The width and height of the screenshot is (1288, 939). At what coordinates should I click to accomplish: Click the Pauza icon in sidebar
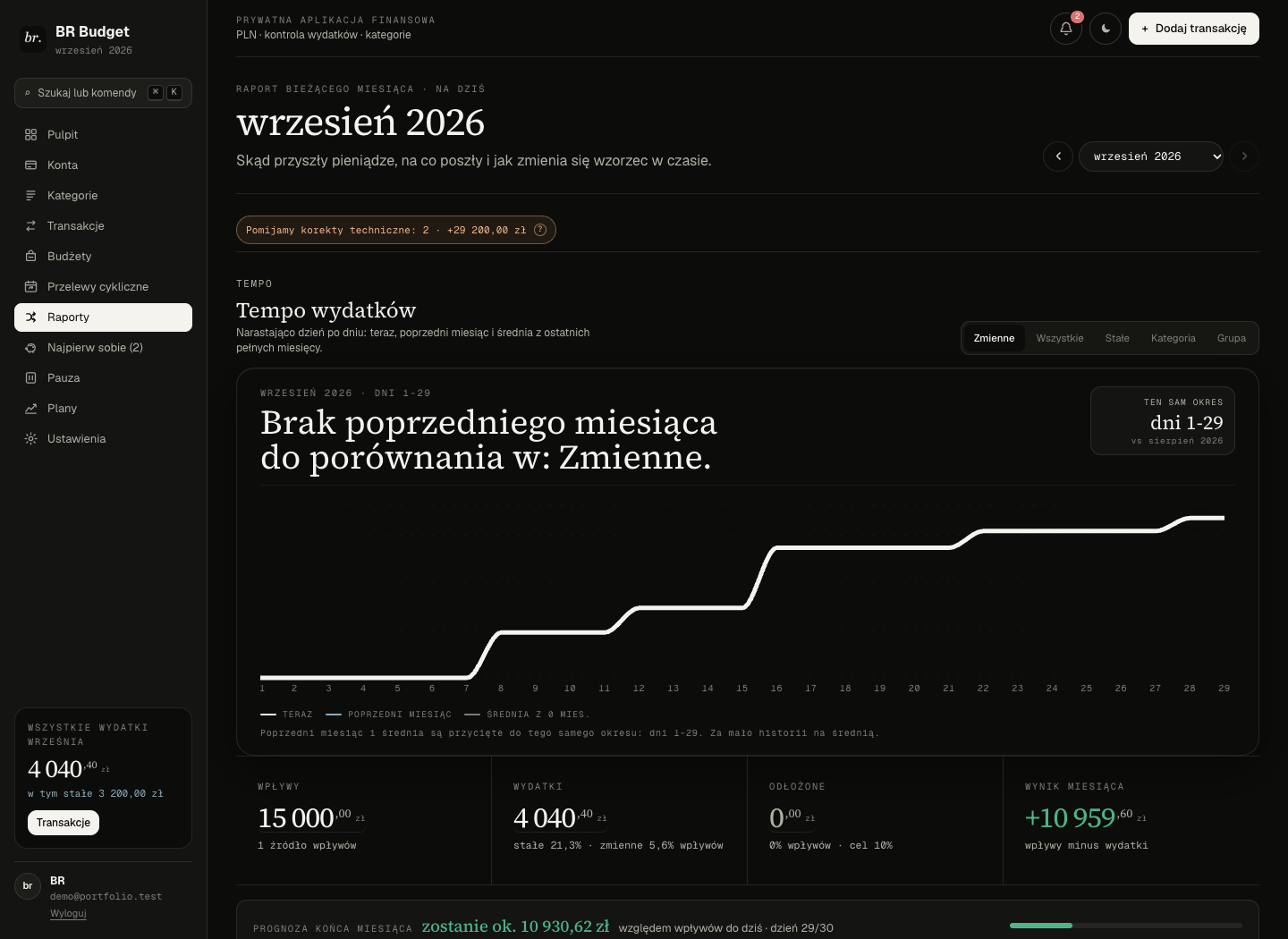pos(30,378)
